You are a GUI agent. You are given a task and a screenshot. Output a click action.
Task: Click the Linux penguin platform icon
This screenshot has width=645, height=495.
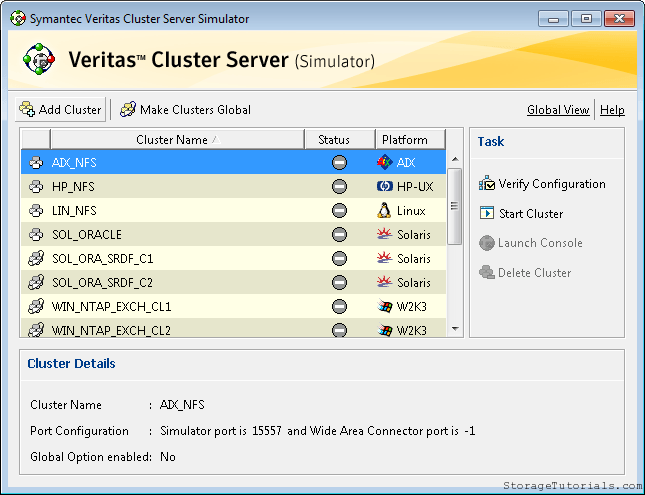pyautogui.click(x=384, y=210)
